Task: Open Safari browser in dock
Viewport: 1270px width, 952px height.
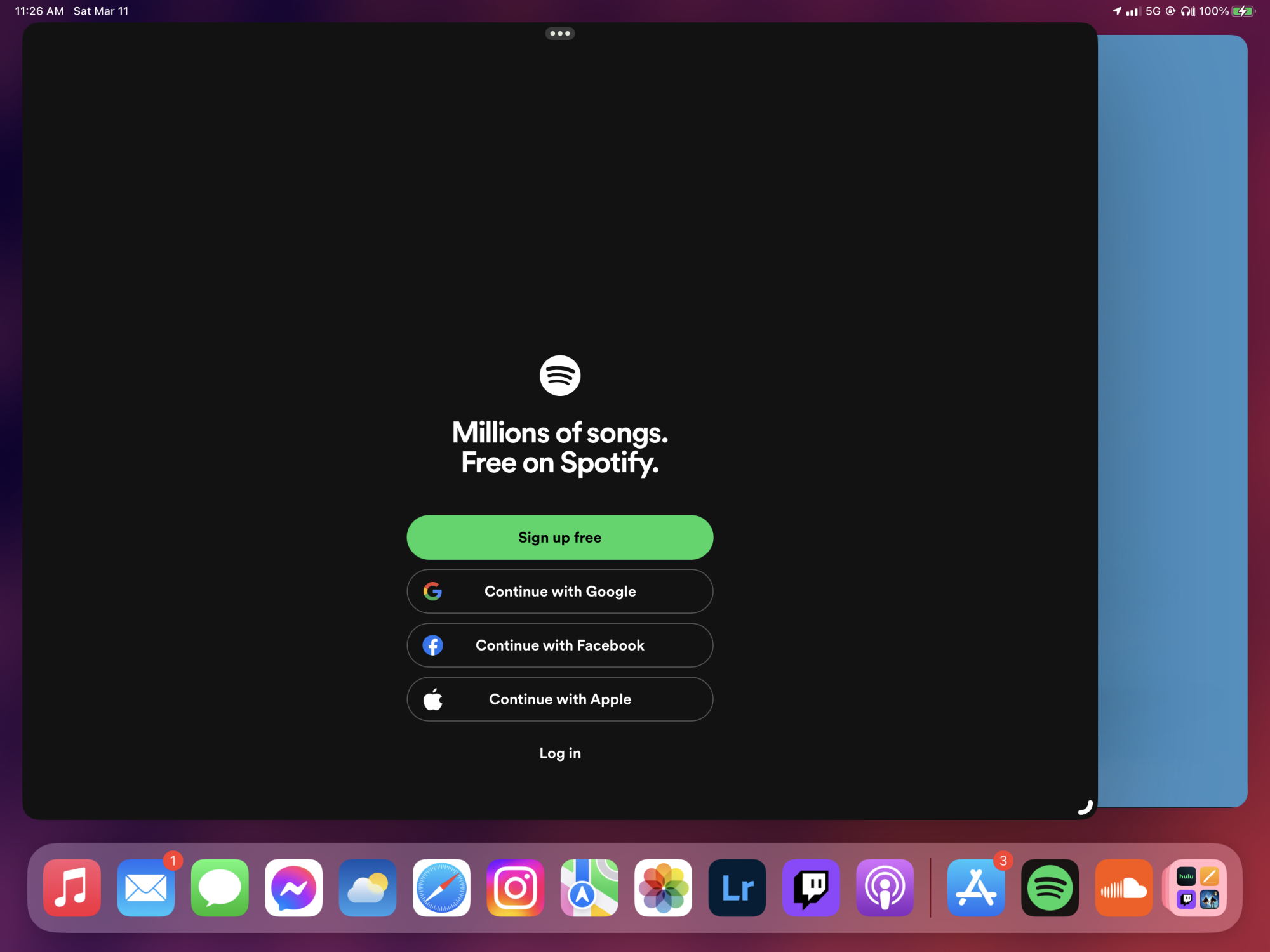Action: tap(441, 888)
